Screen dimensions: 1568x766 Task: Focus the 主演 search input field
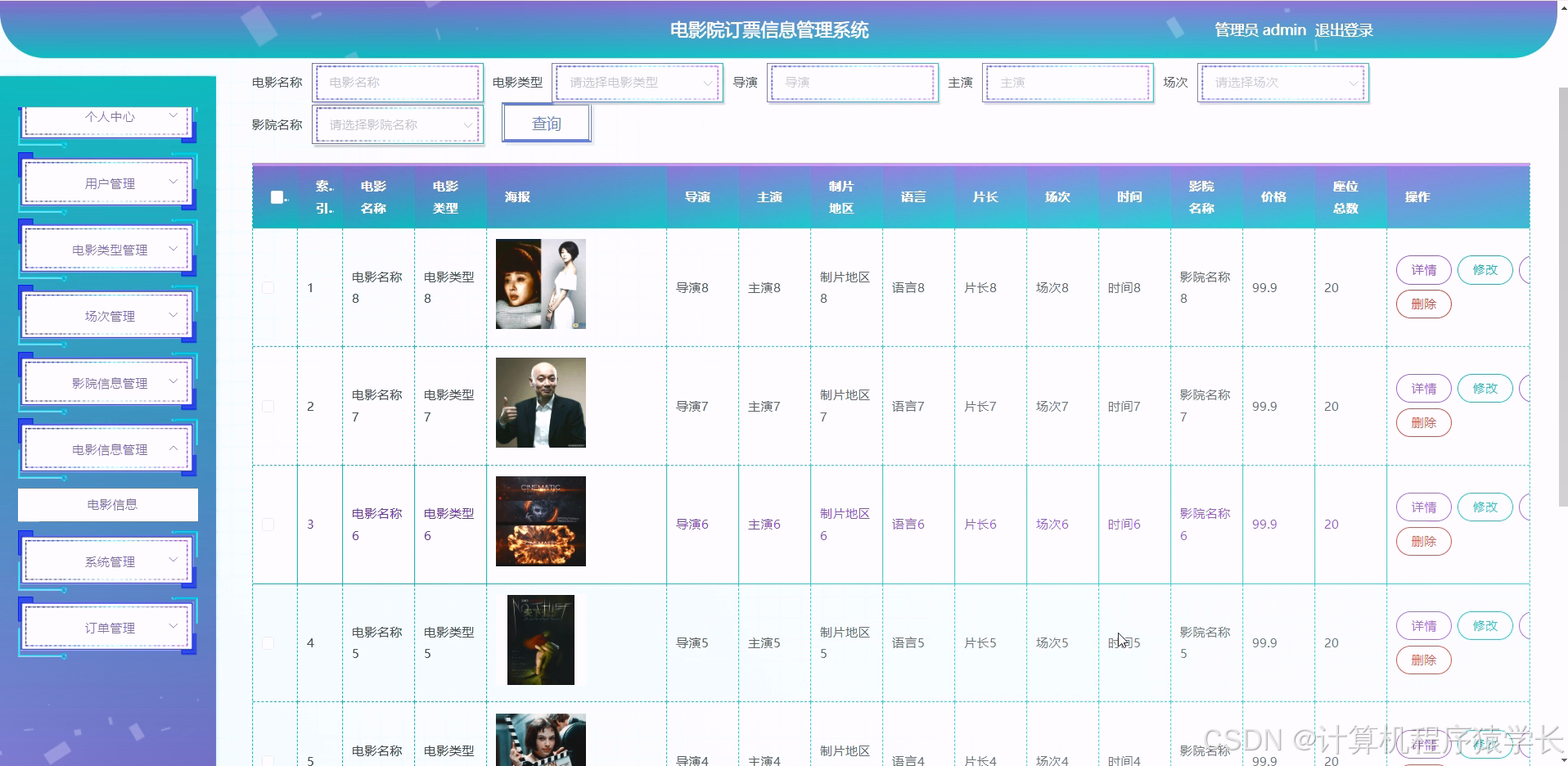1068,83
